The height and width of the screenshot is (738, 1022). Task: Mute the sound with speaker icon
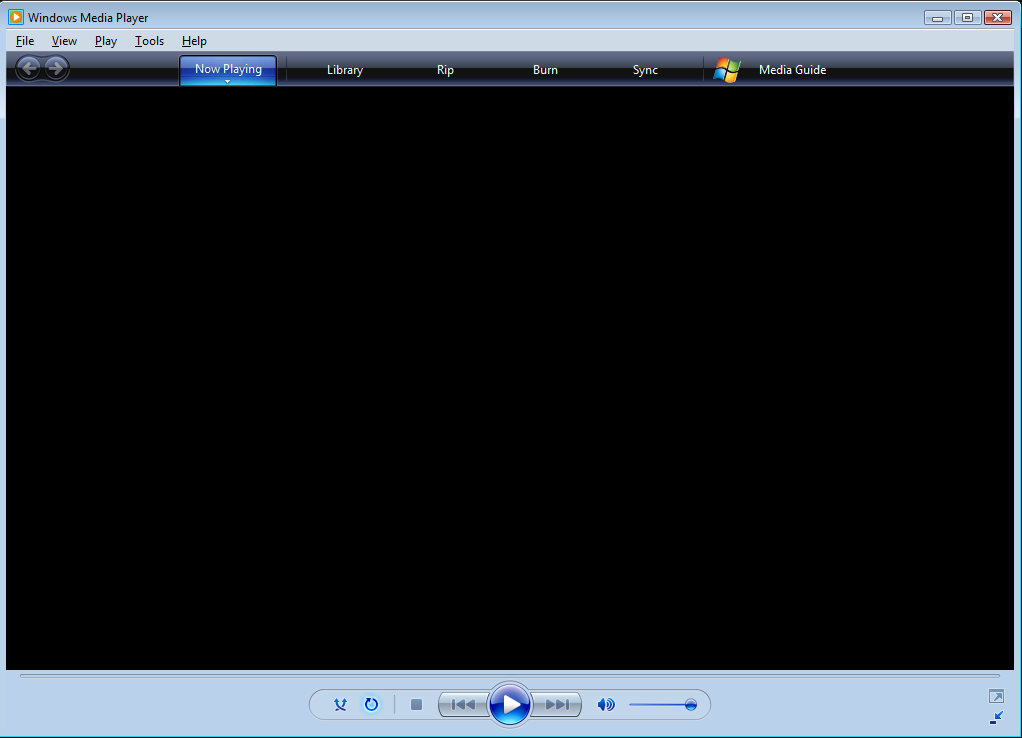point(606,704)
